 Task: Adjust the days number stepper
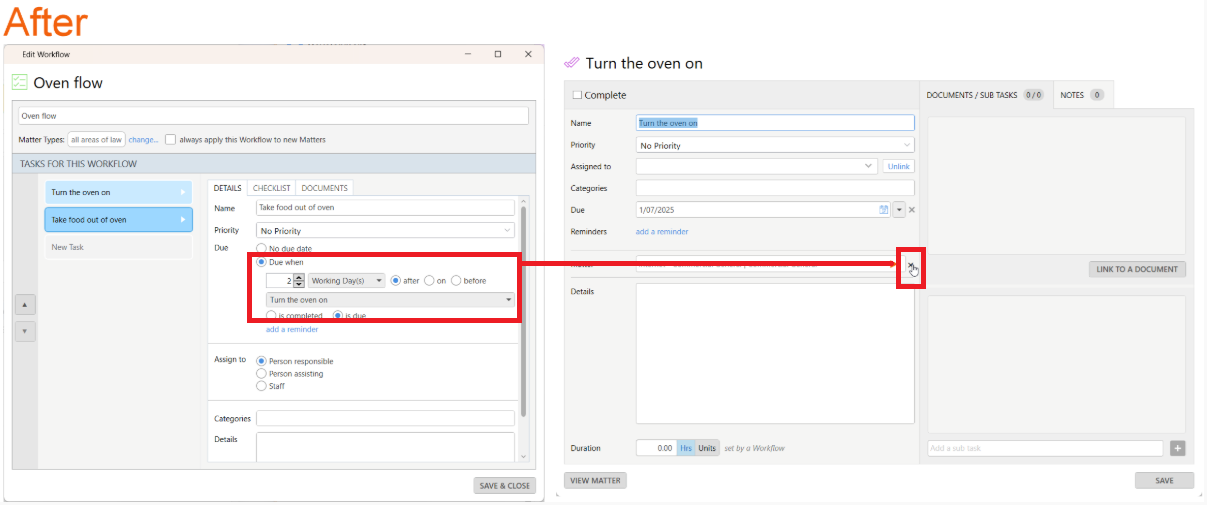(x=298, y=281)
